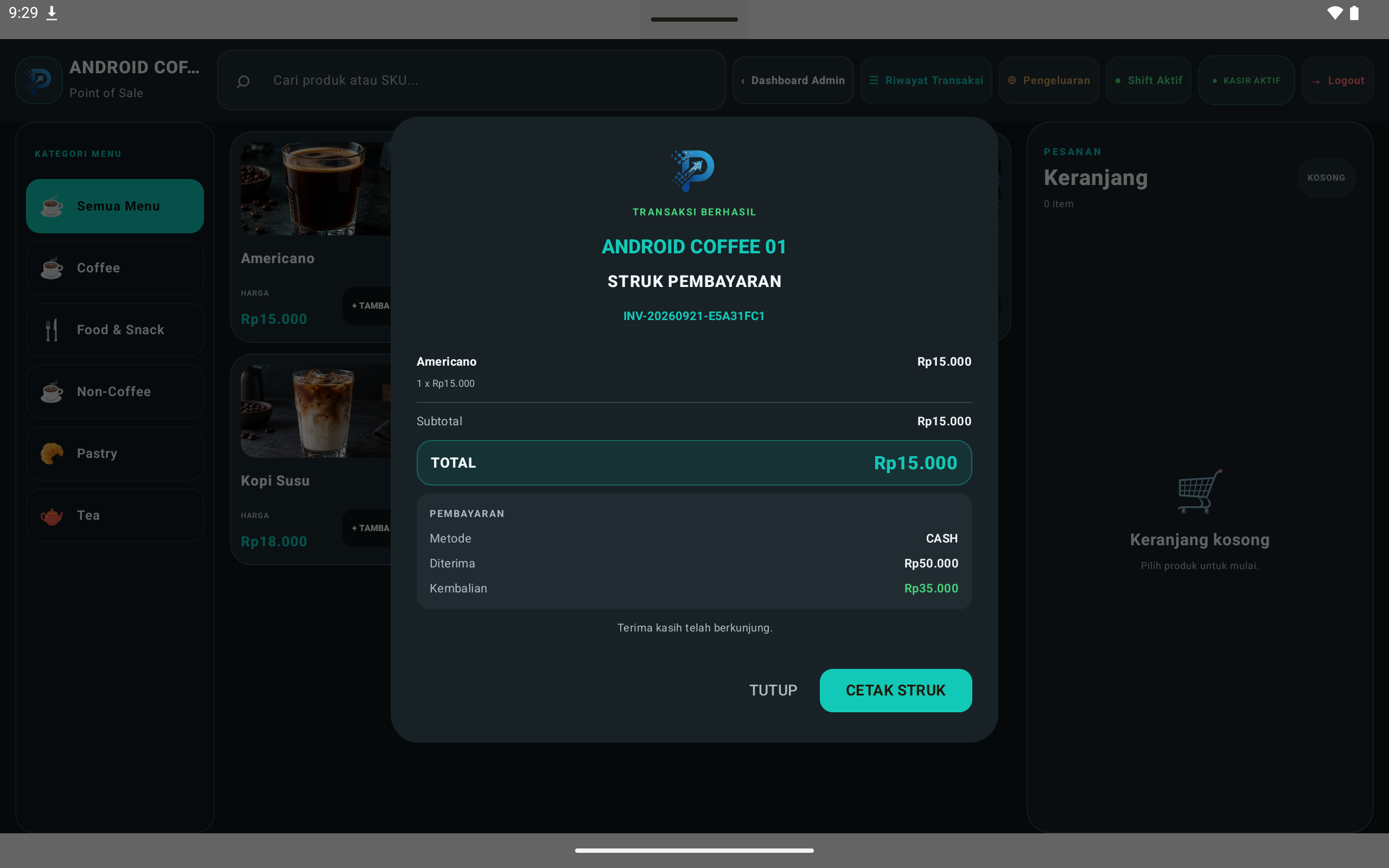Click ANDROID COFFEE 01 store title
Image resolution: width=1389 pixels, height=868 pixels.
tap(694, 247)
